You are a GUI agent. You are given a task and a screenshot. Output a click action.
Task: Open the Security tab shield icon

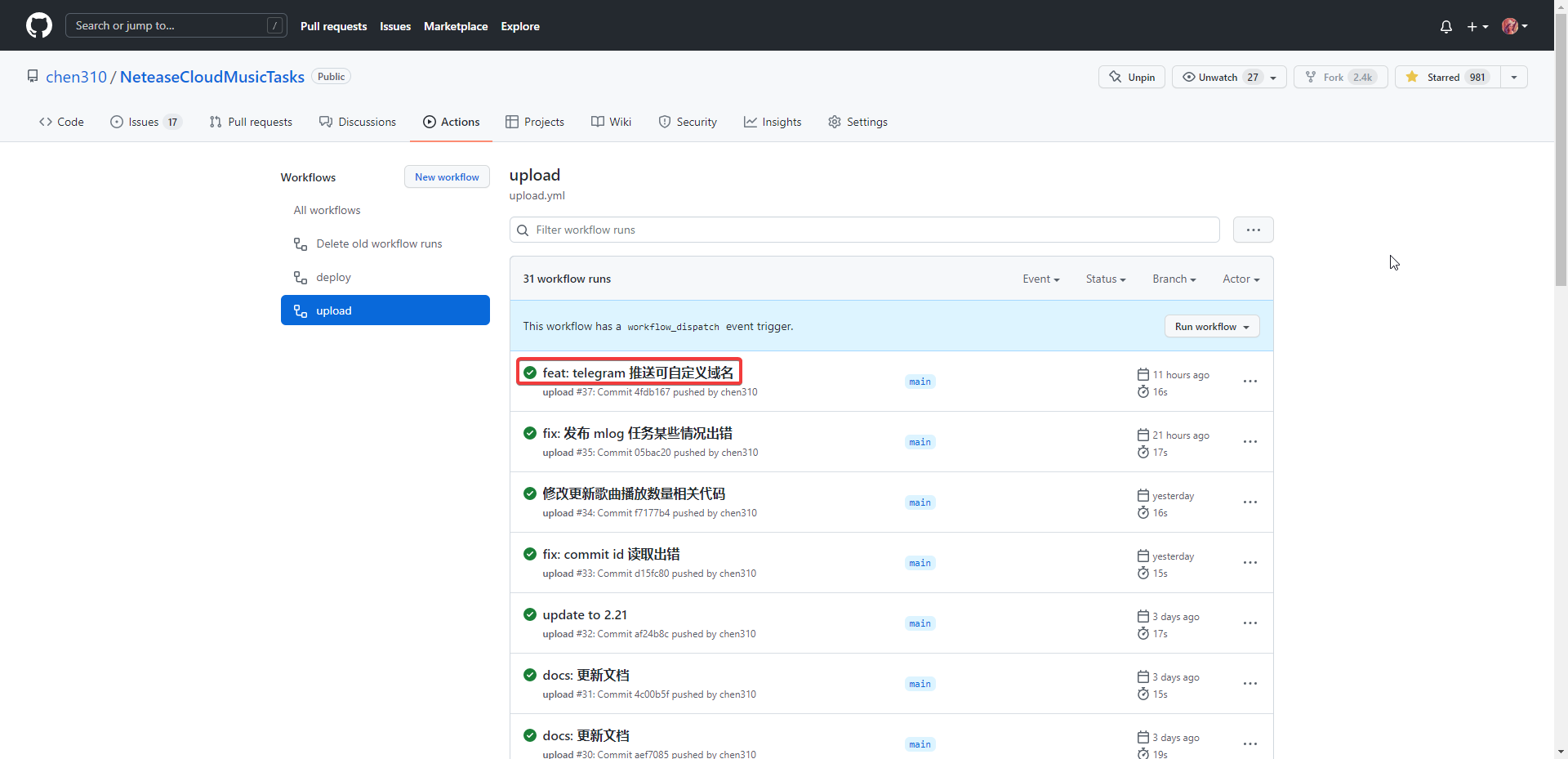(665, 122)
